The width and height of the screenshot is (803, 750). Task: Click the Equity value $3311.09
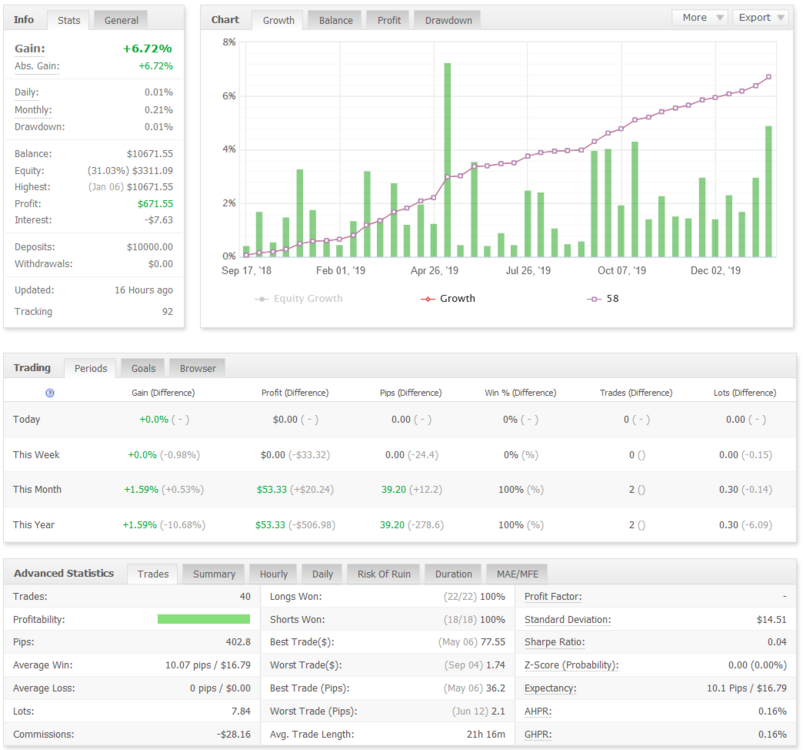[x=153, y=170]
